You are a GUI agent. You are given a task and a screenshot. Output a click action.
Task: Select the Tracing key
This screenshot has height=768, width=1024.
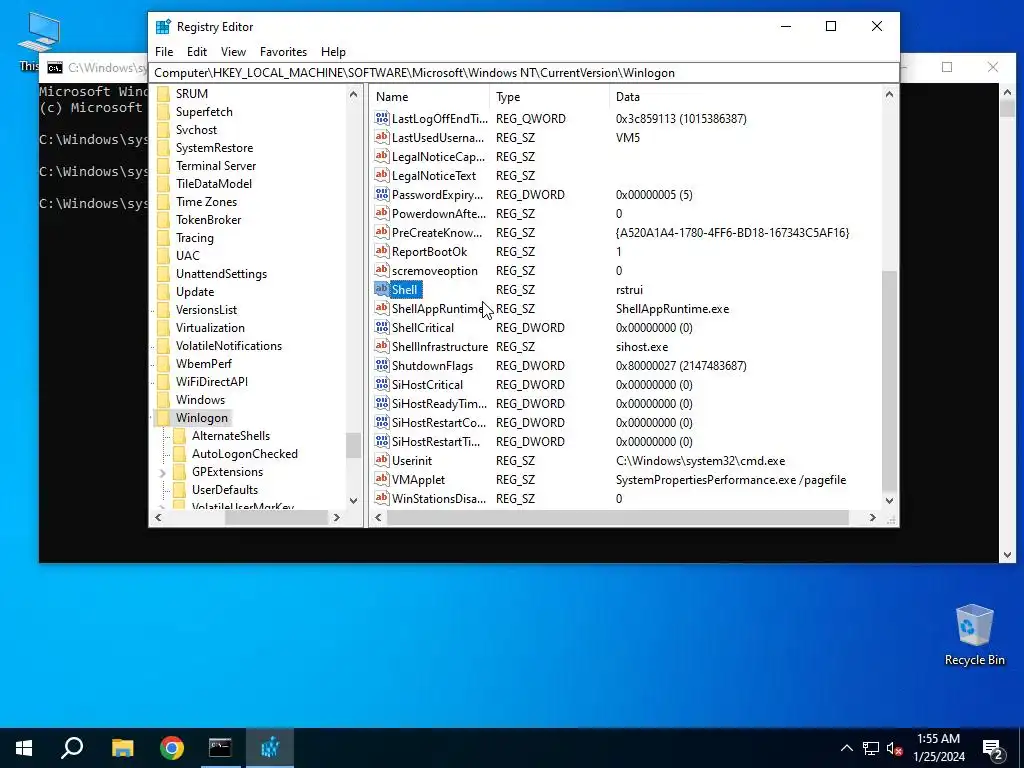tap(195, 238)
